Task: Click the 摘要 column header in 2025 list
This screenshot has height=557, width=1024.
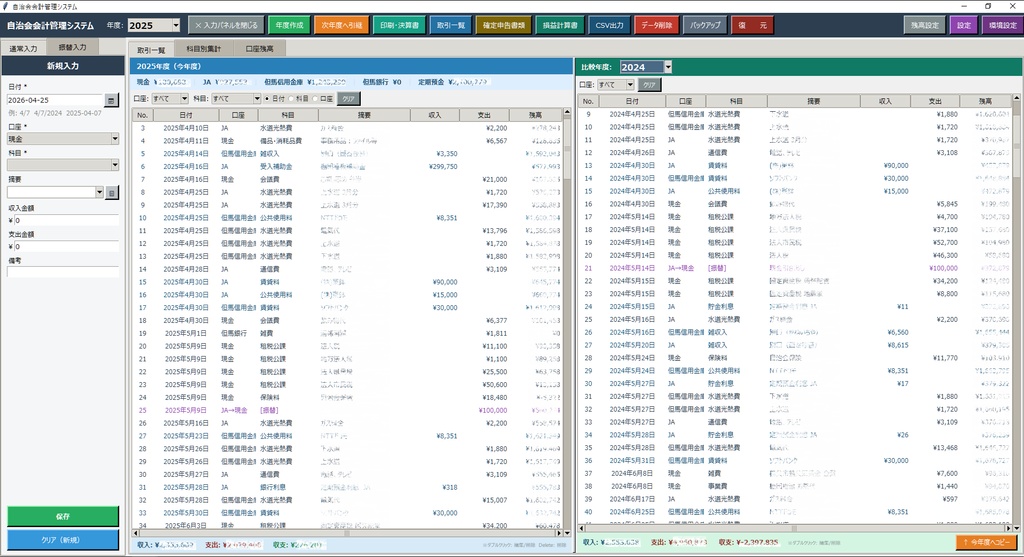Action: click(364, 115)
